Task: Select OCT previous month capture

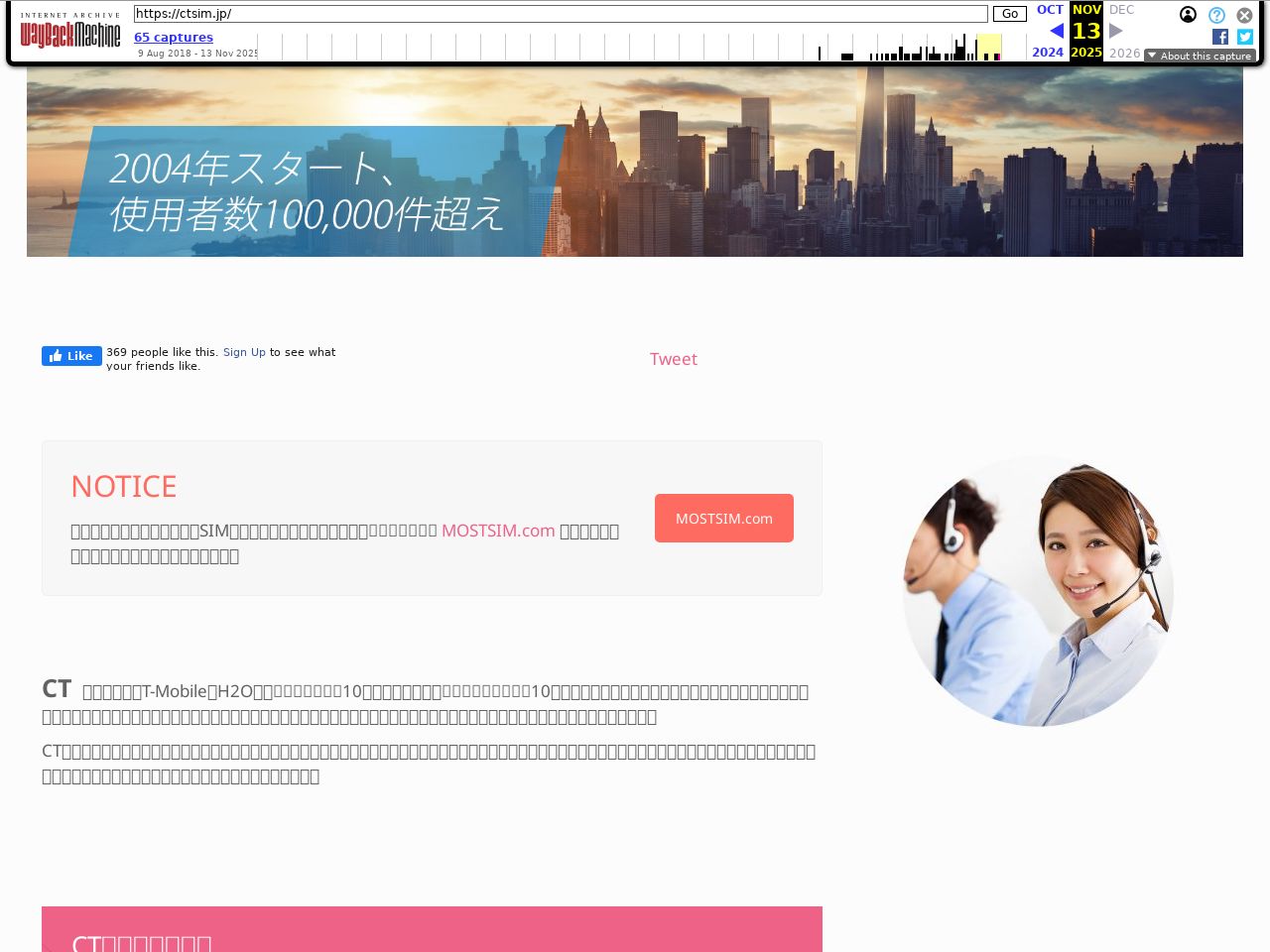Action: pos(1050,10)
